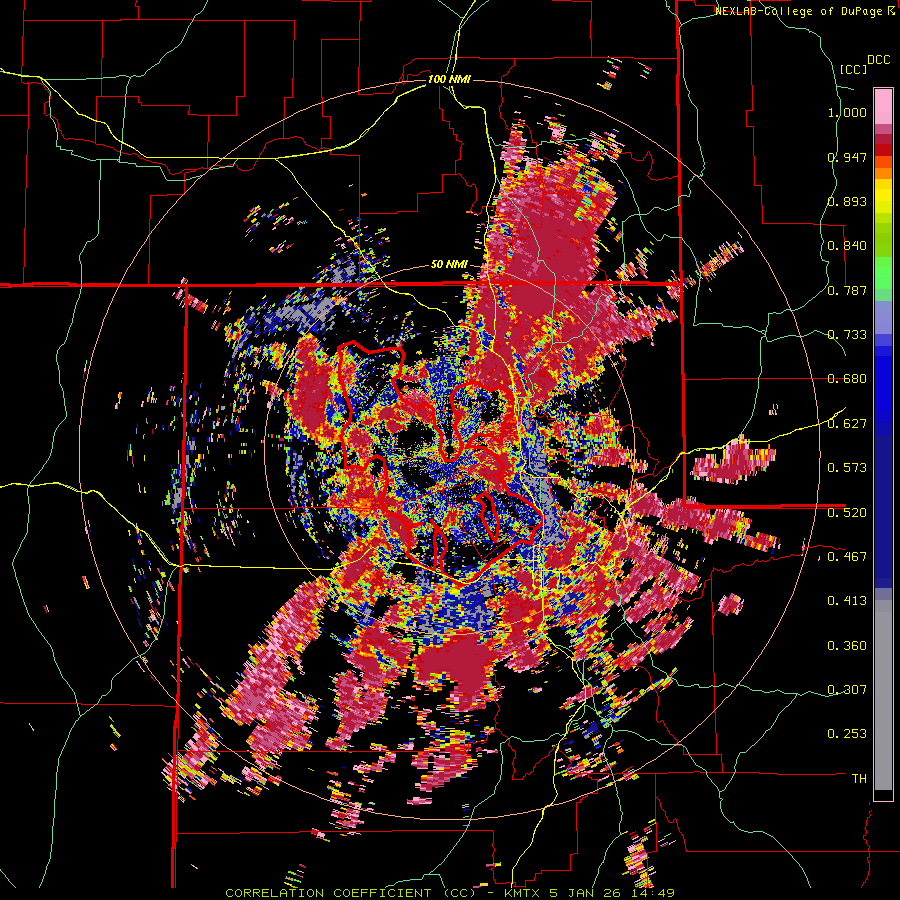The height and width of the screenshot is (900, 900).
Task: Click the 0.467 scale value
Action: click(847, 556)
